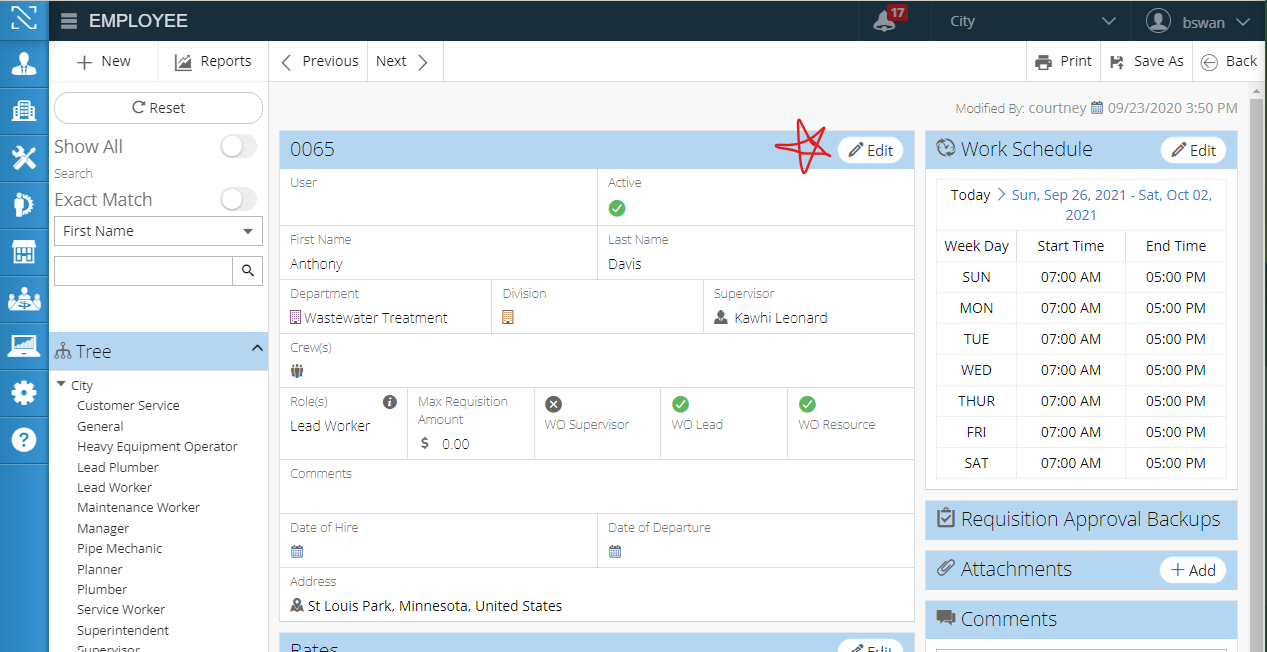Click Save As in the toolbar
Image resolution: width=1267 pixels, height=652 pixels.
1147,61
